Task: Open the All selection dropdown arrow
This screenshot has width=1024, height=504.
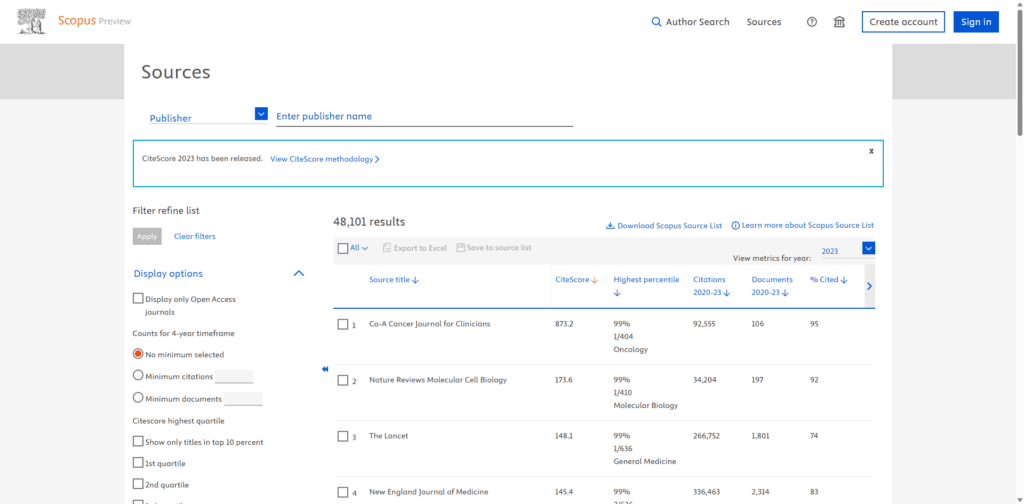Action: [365, 248]
